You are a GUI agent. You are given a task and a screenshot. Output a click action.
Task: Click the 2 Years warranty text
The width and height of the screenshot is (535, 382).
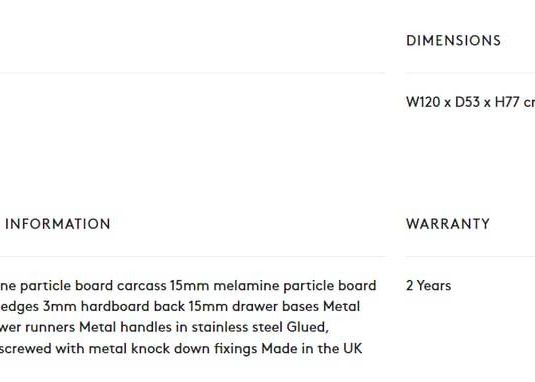429,285
